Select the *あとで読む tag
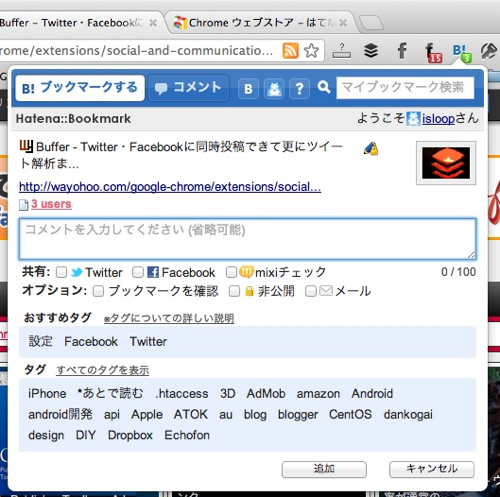Screen dimensions: 500x497 coord(110,394)
